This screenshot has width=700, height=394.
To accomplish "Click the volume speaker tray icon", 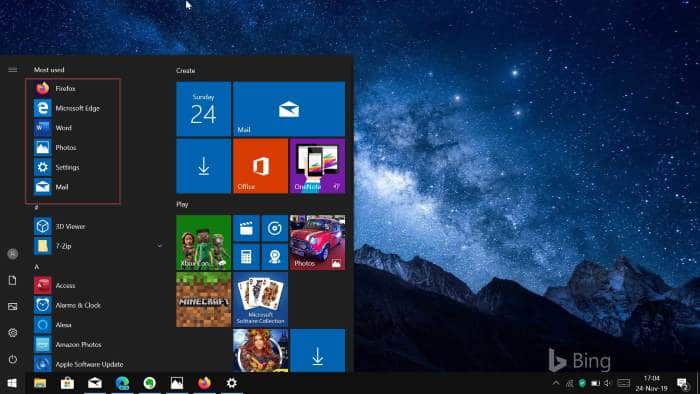I will (608, 383).
